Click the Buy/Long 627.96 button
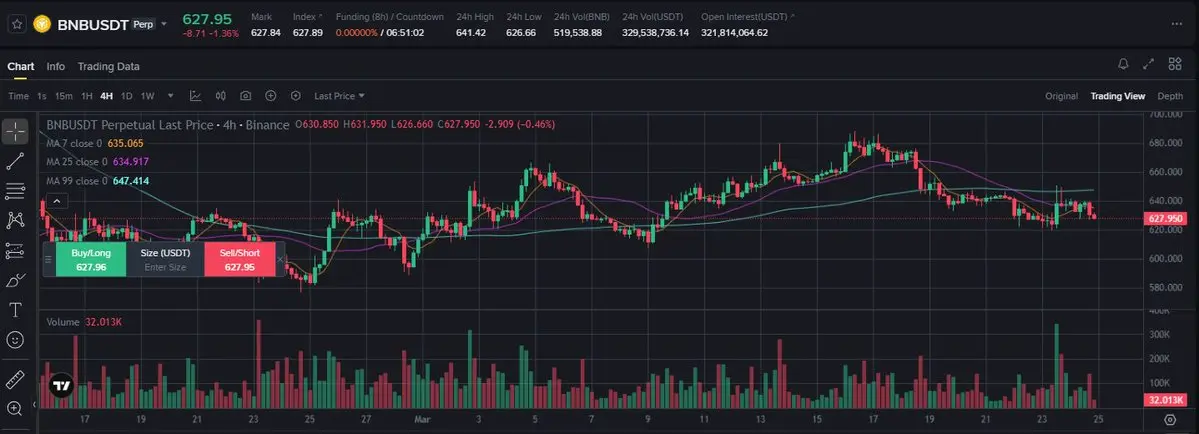The width and height of the screenshot is (1199, 434). pos(91,260)
